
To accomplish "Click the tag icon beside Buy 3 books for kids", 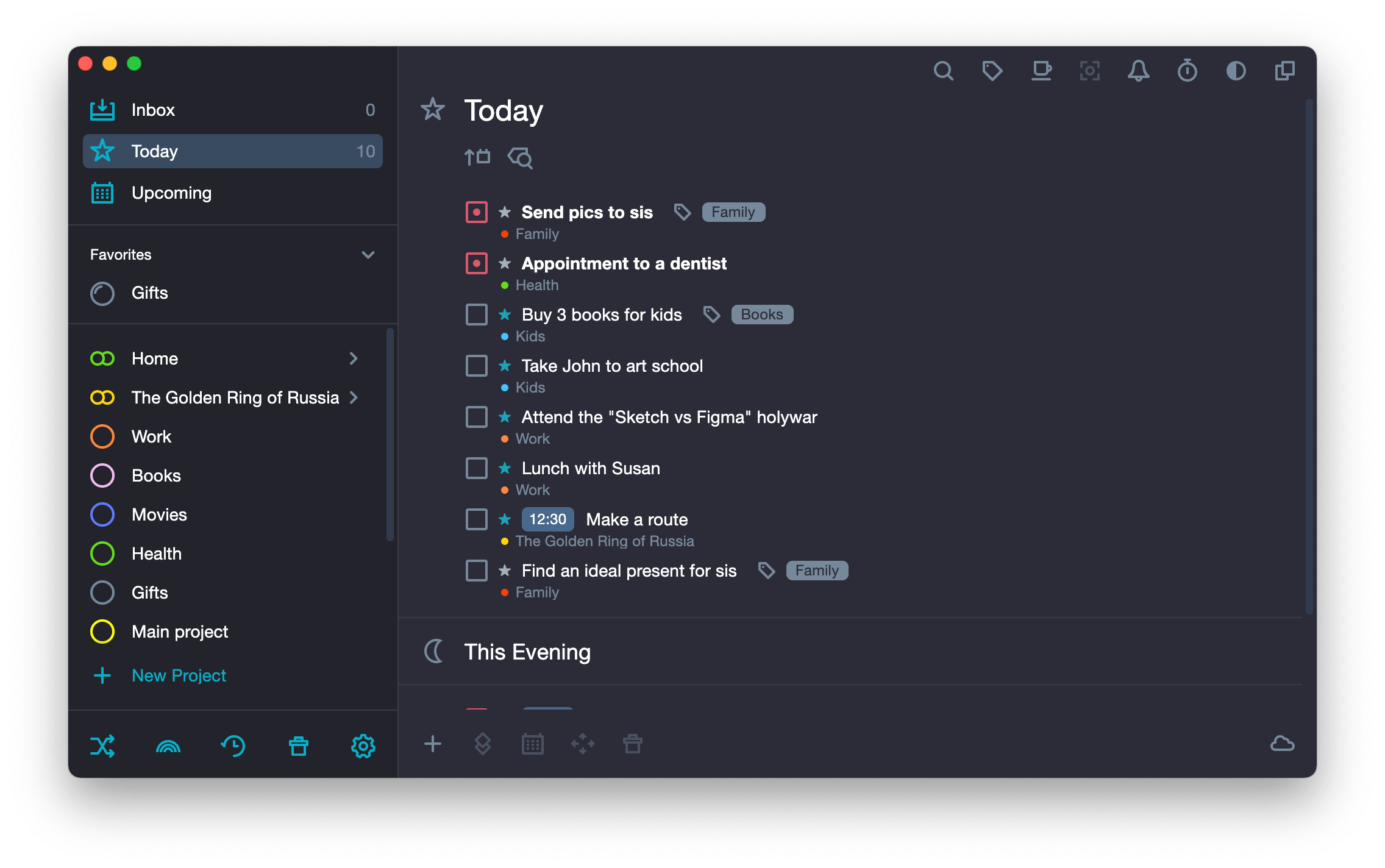I will pos(712,315).
